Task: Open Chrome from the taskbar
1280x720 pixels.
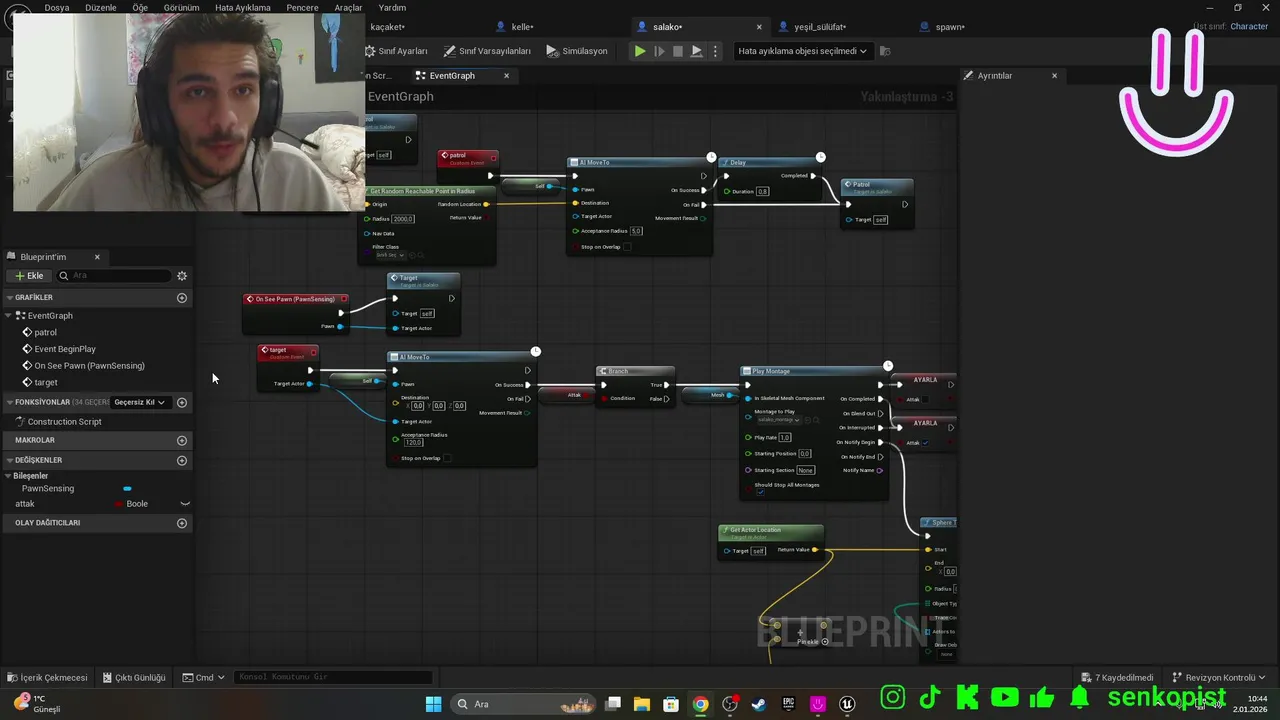Action: (x=701, y=704)
